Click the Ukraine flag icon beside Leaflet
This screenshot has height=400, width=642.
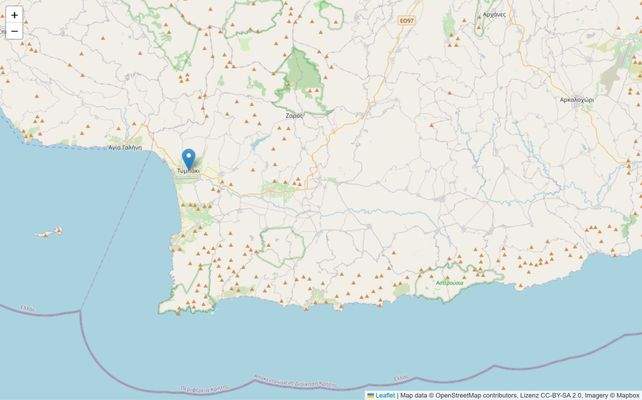click(x=371, y=395)
